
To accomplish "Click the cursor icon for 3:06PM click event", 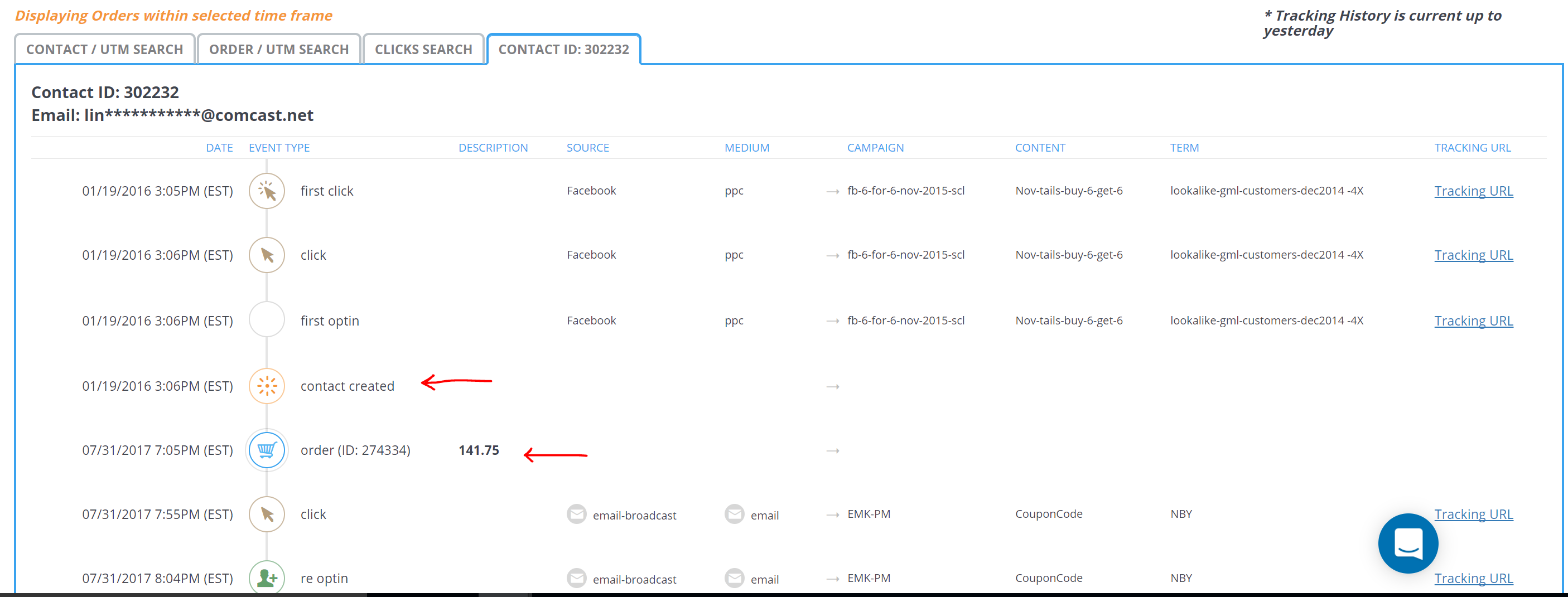I will (x=267, y=255).
